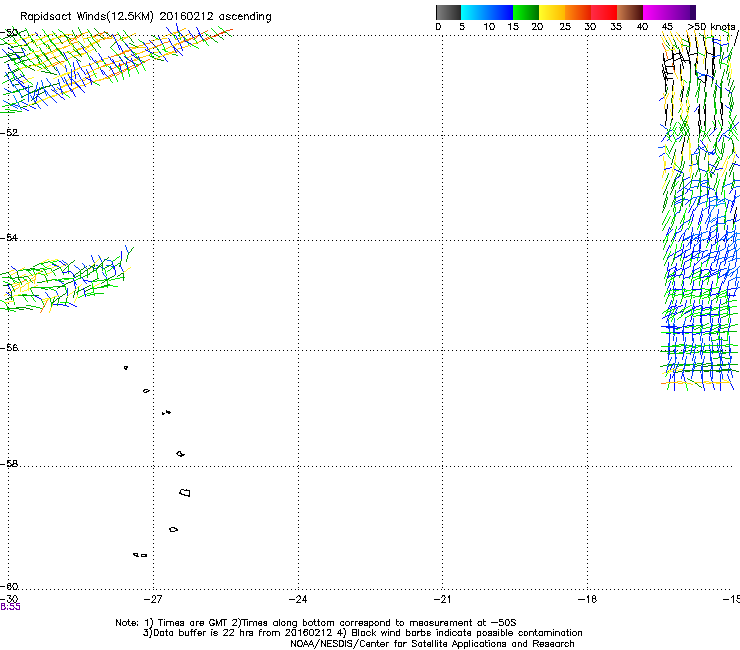Choose the orange 25–30 knots legend segment
The height and width of the screenshot is (650, 740).
(x=578, y=12)
